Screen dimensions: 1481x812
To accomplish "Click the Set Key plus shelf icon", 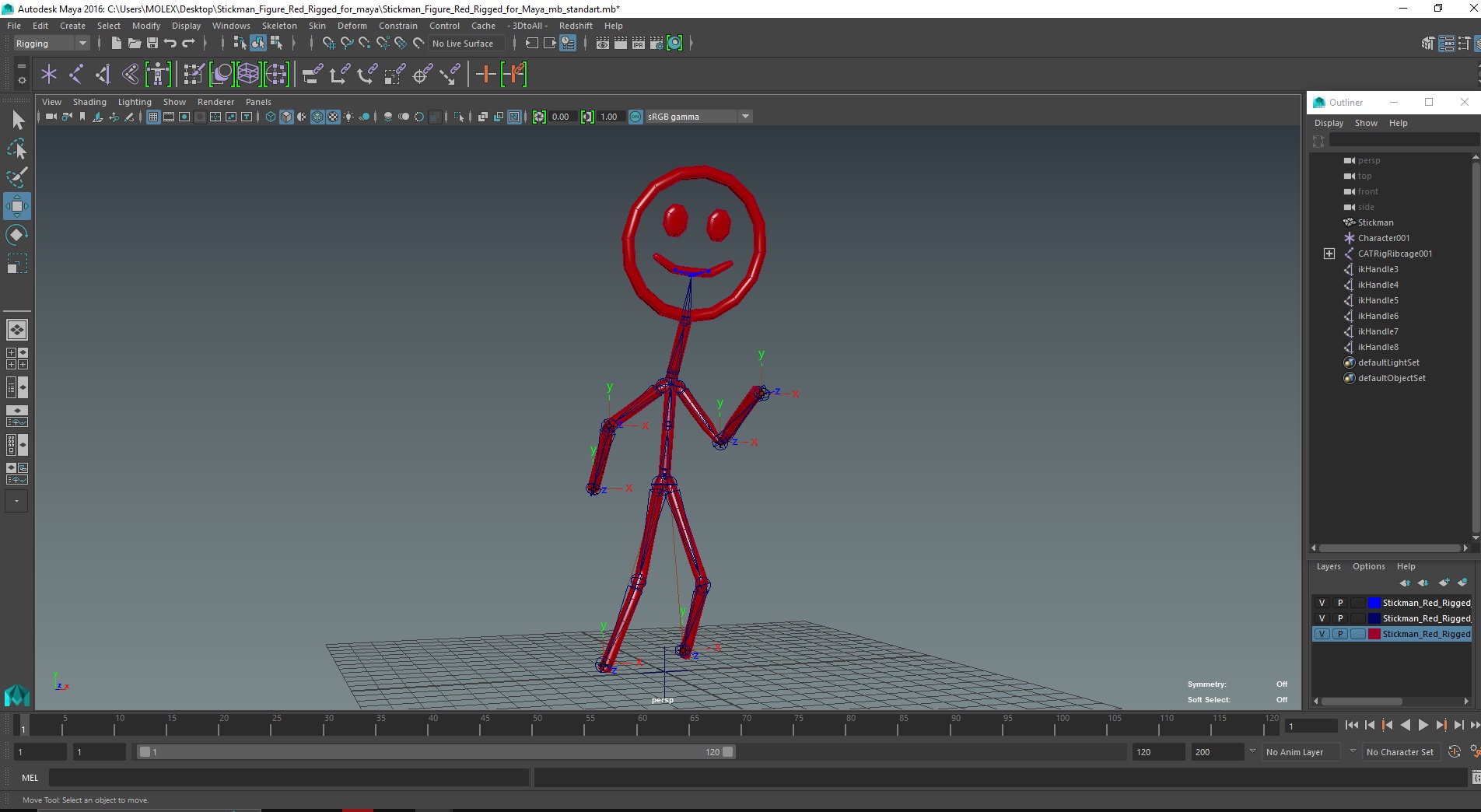I will click(485, 75).
